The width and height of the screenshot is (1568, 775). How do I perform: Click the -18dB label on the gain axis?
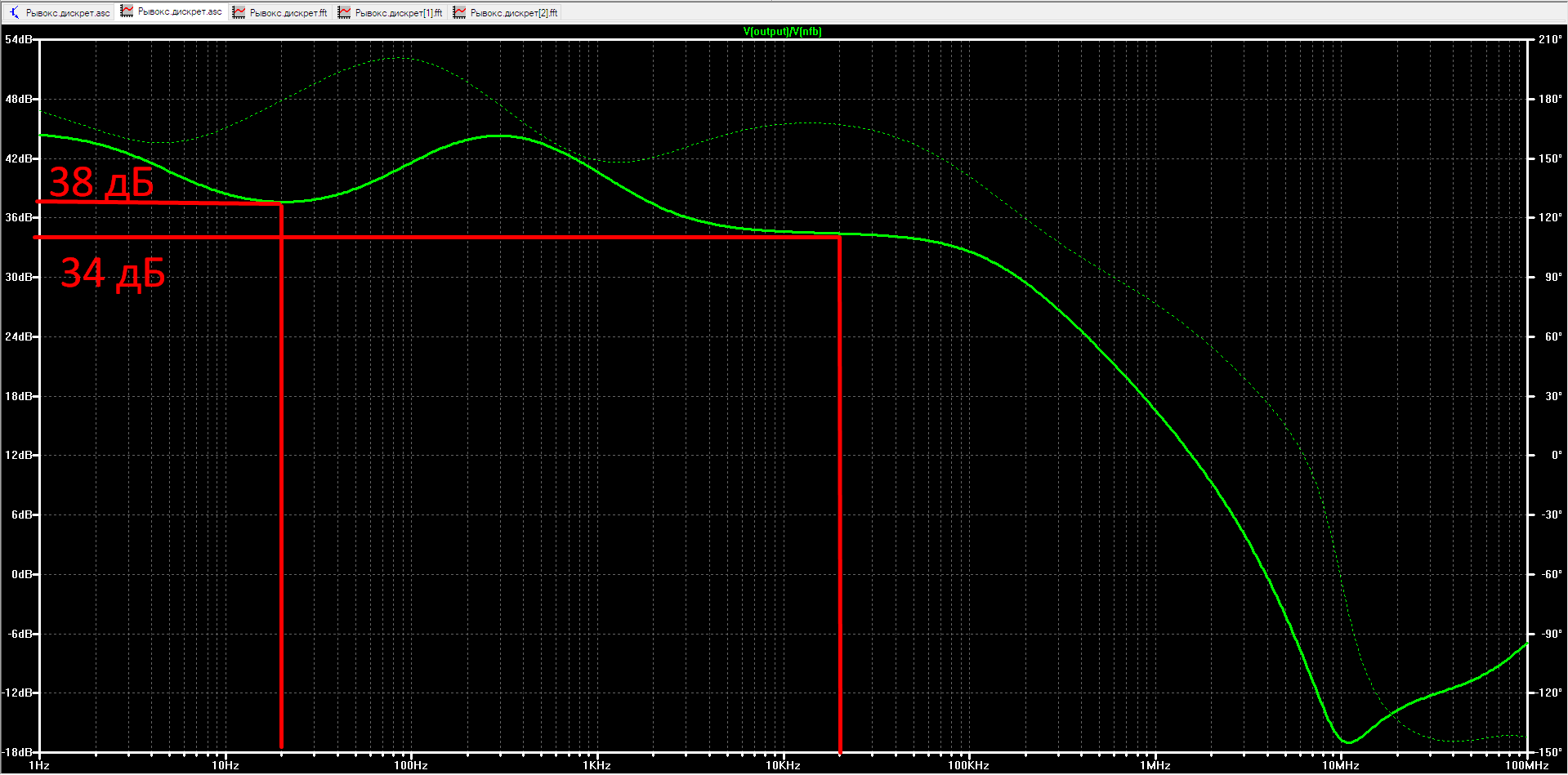coord(18,752)
